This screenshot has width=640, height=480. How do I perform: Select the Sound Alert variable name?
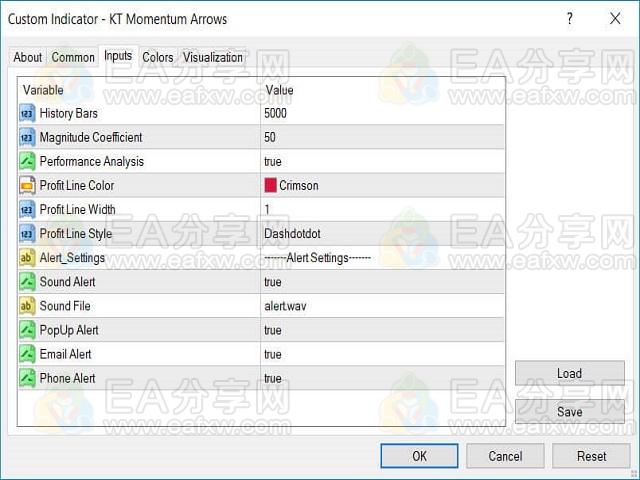pos(67,282)
